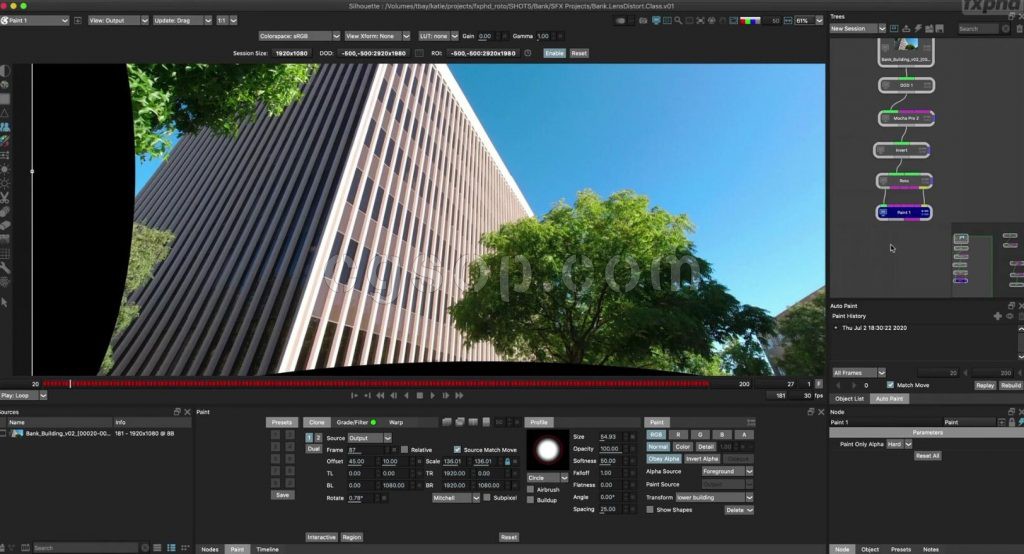This screenshot has width=1024, height=554.
Task: Click the RGB channel color bars icon
Action: pyautogui.click(x=750, y=20)
